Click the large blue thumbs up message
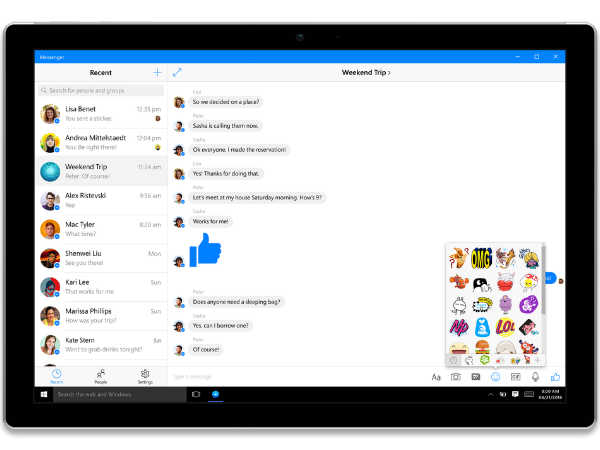The image size is (600, 450). pos(205,250)
